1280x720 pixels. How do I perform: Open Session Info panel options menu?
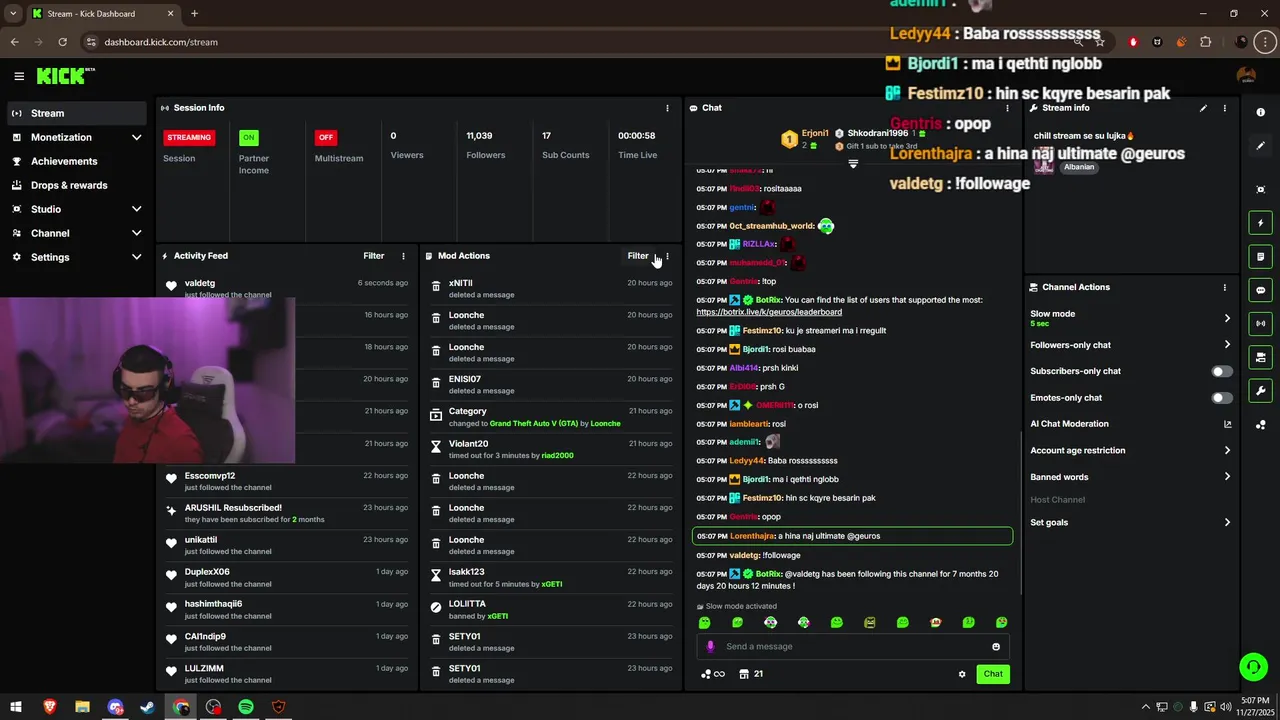point(667,108)
